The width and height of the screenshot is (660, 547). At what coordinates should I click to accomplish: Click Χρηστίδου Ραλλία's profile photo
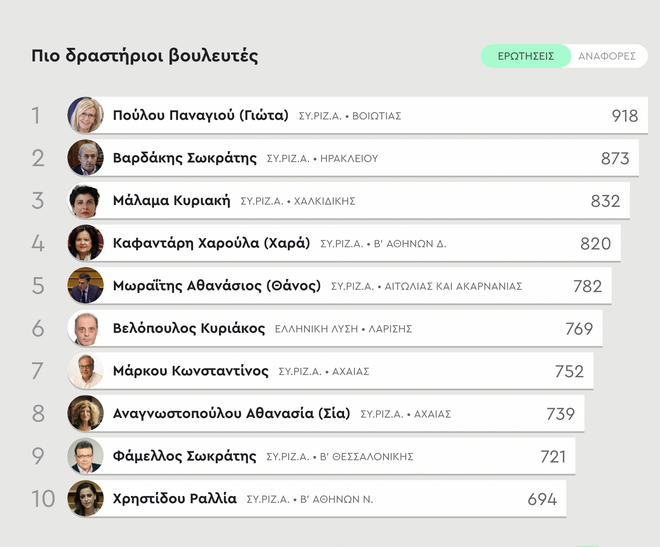[85, 499]
